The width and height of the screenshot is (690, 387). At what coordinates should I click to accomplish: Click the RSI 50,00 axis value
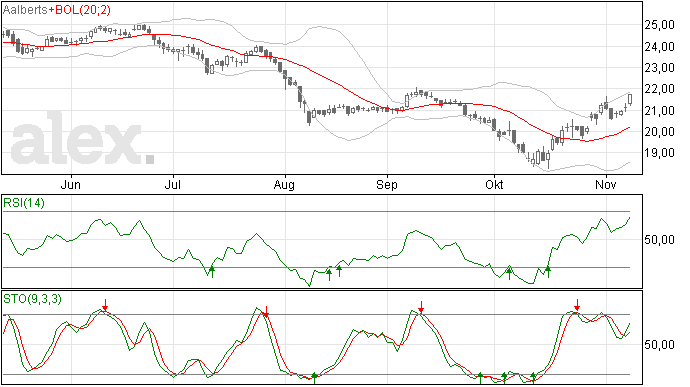[659, 240]
